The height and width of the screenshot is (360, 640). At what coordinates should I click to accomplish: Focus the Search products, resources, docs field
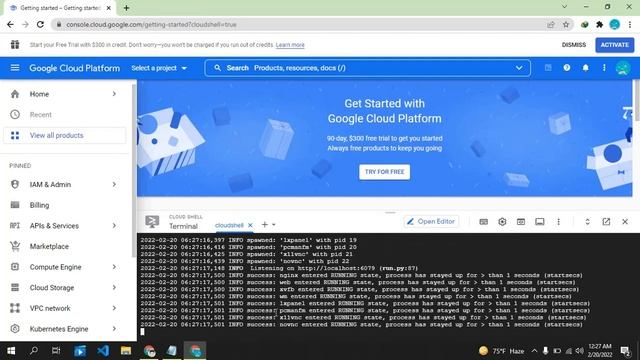click(367, 68)
